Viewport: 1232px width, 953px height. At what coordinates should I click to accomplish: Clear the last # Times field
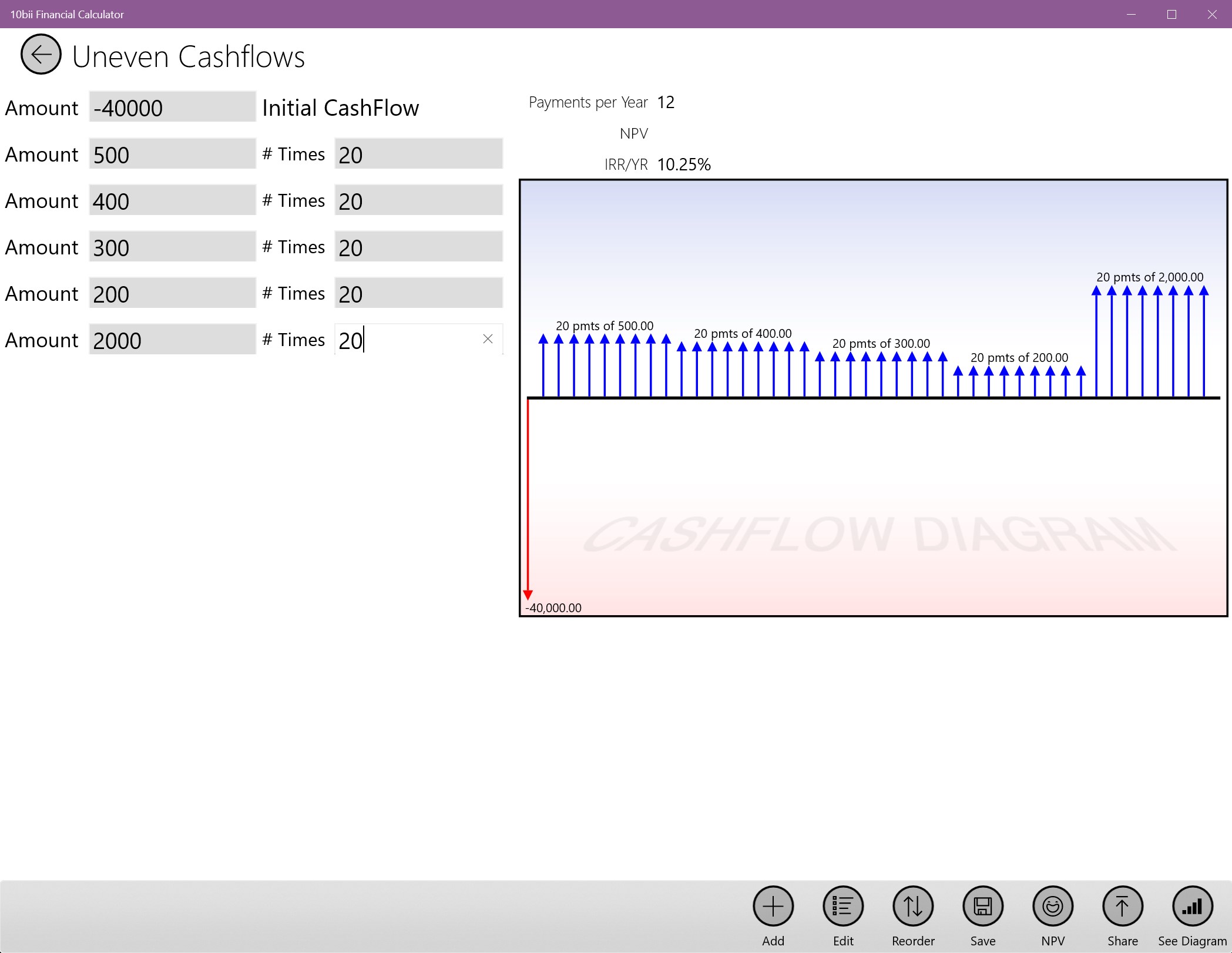488,339
